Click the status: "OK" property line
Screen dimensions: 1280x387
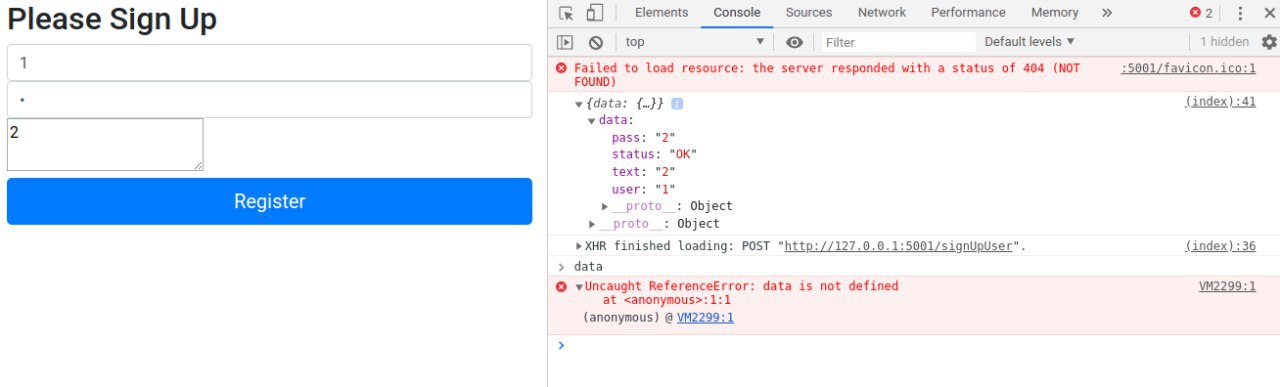click(654, 155)
